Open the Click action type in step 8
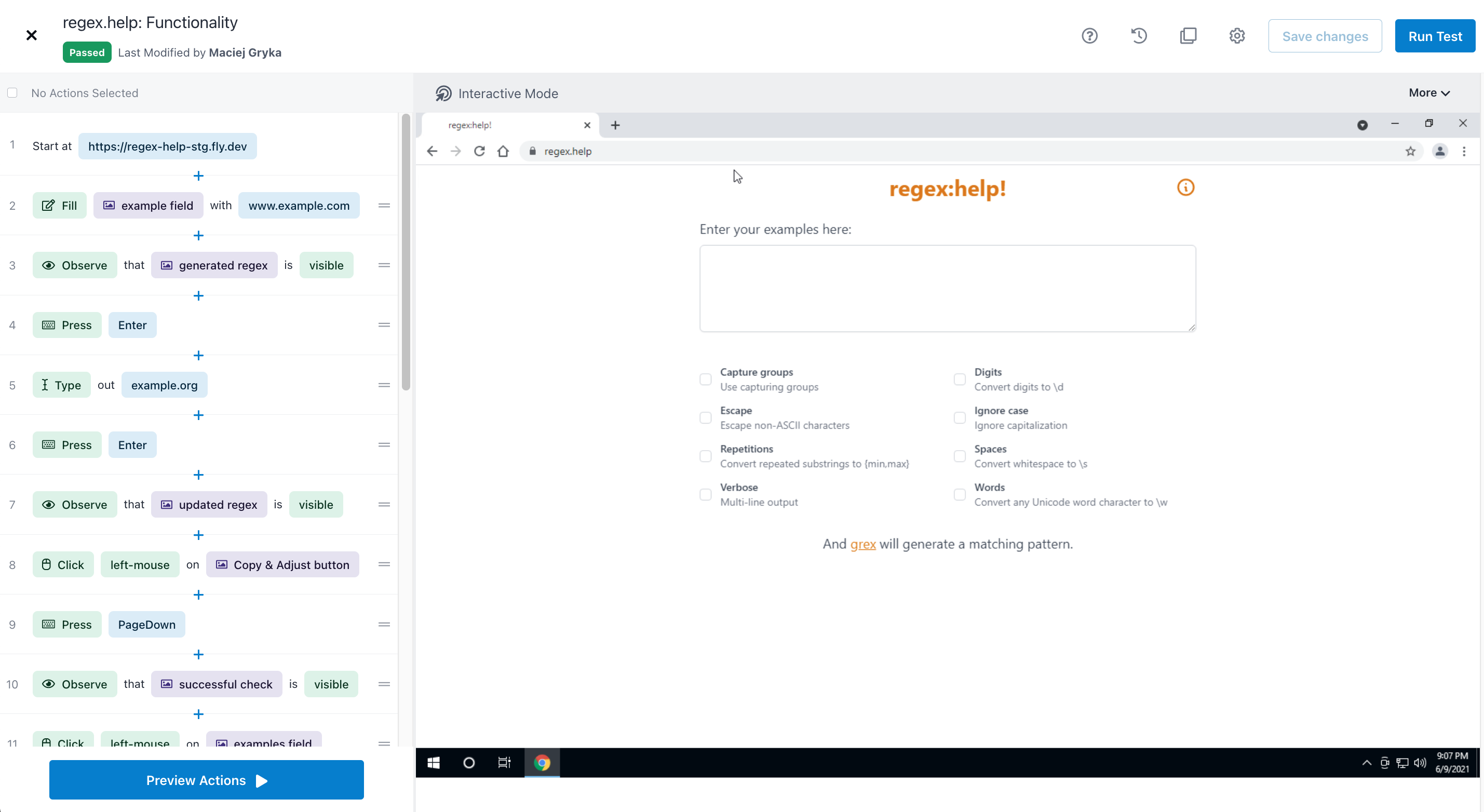 63,565
